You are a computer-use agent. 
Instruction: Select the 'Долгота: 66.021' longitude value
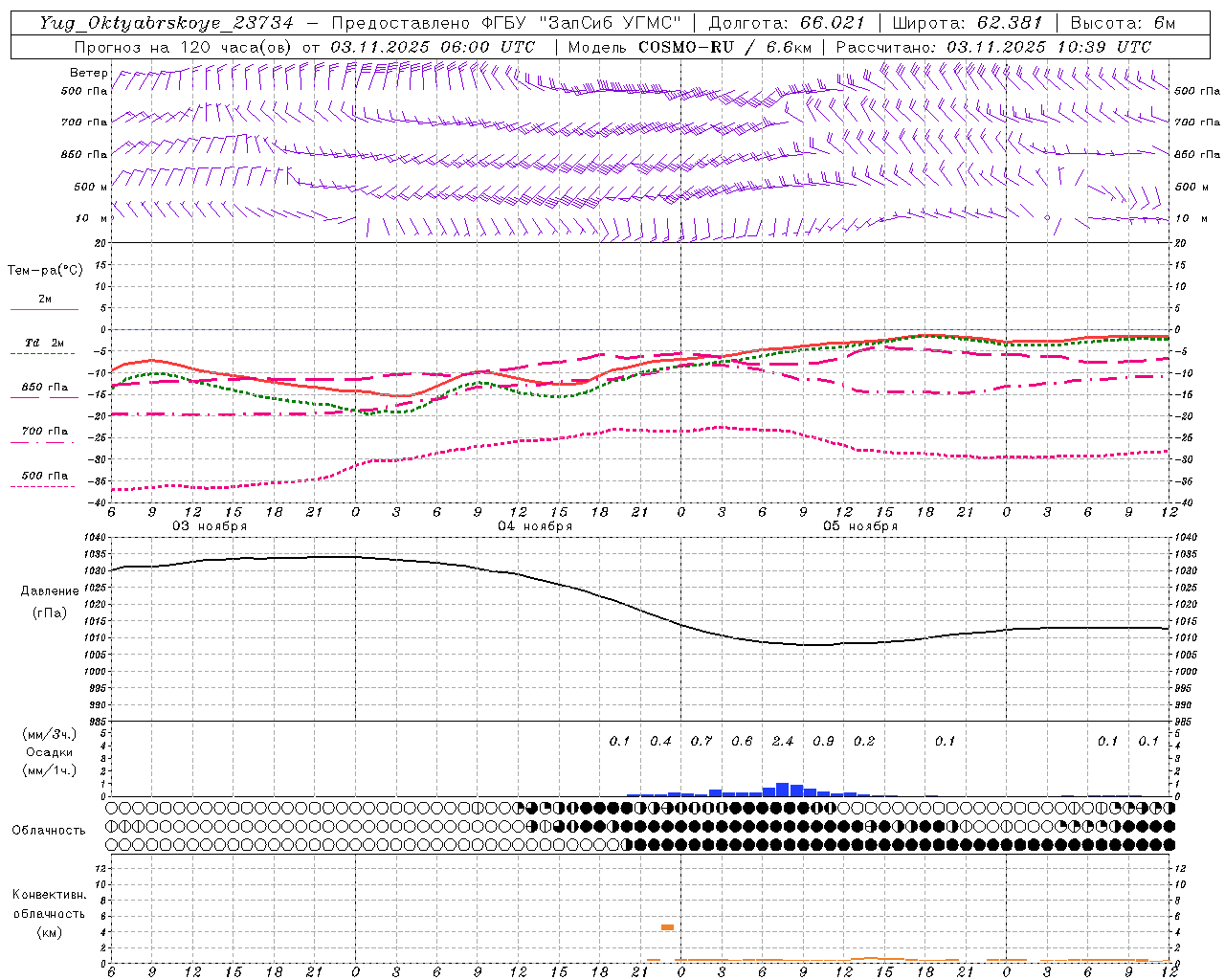pos(787,23)
